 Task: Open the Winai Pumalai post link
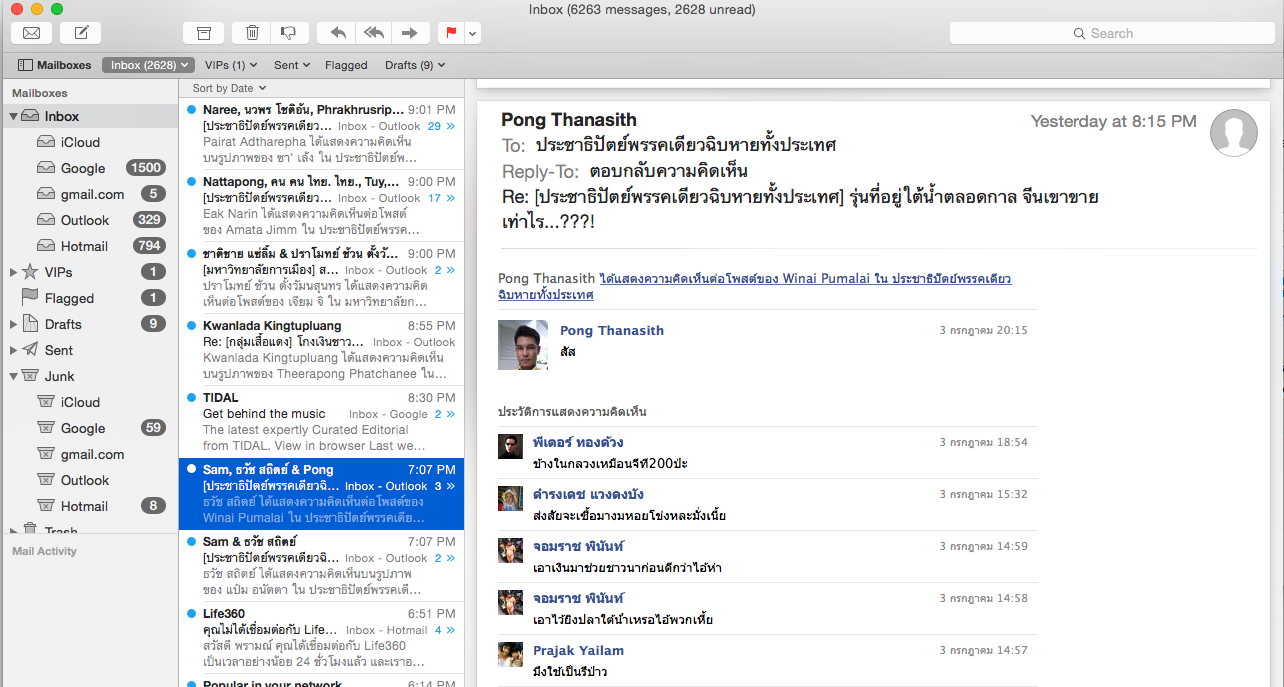(755, 286)
